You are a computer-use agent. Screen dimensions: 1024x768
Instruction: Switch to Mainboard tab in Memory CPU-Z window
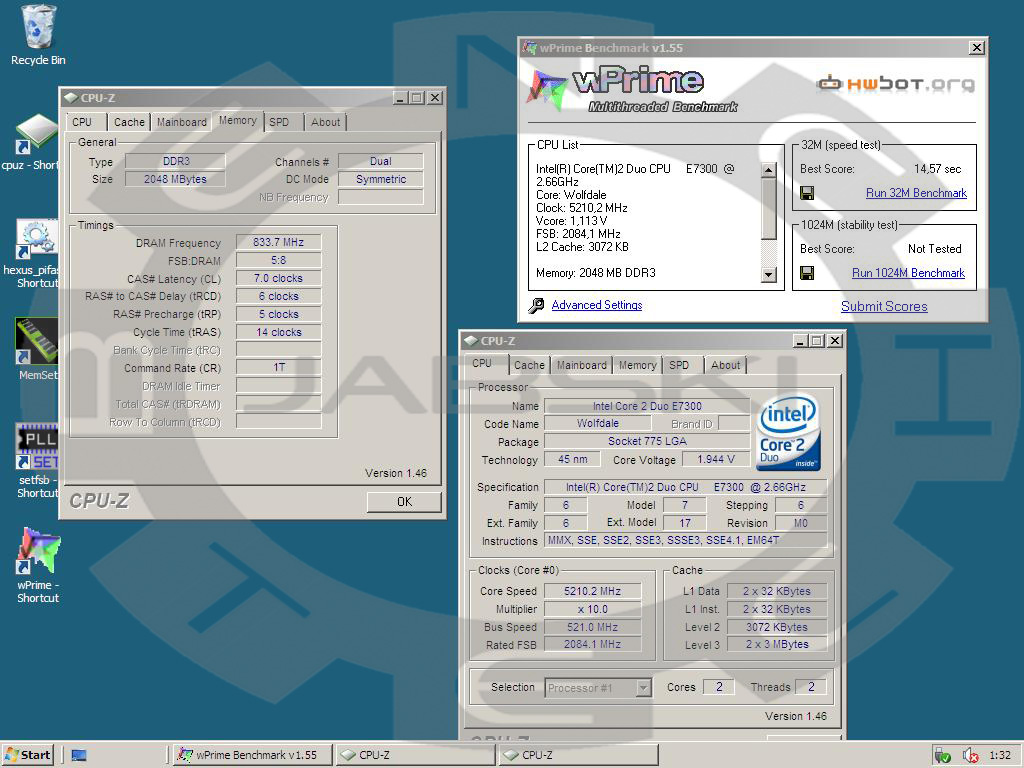click(x=182, y=122)
